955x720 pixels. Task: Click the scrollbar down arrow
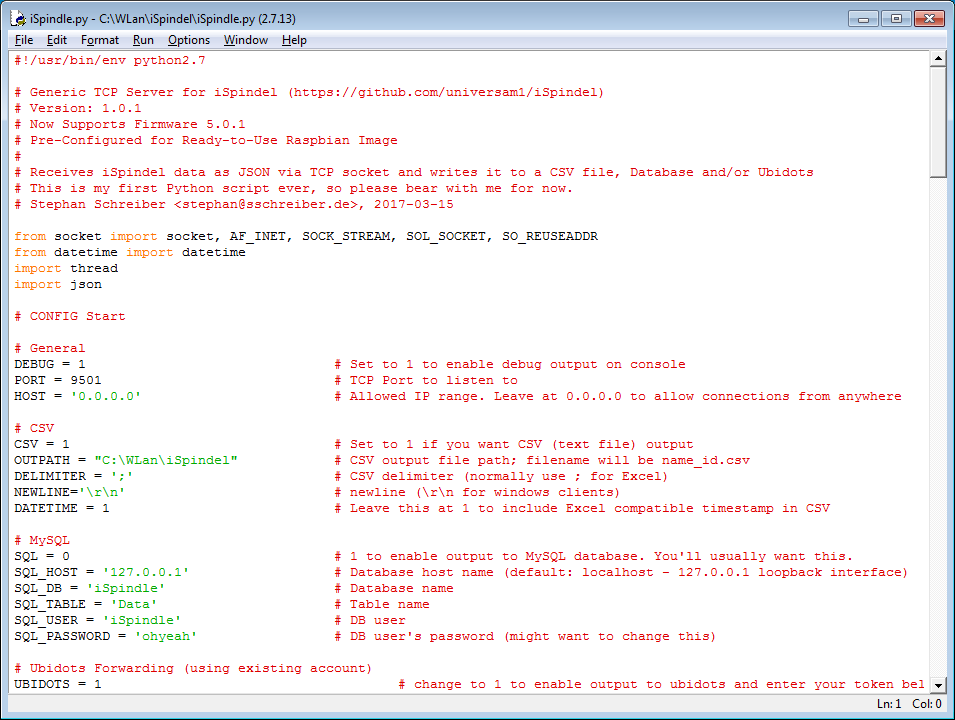pyautogui.click(x=937, y=685)
